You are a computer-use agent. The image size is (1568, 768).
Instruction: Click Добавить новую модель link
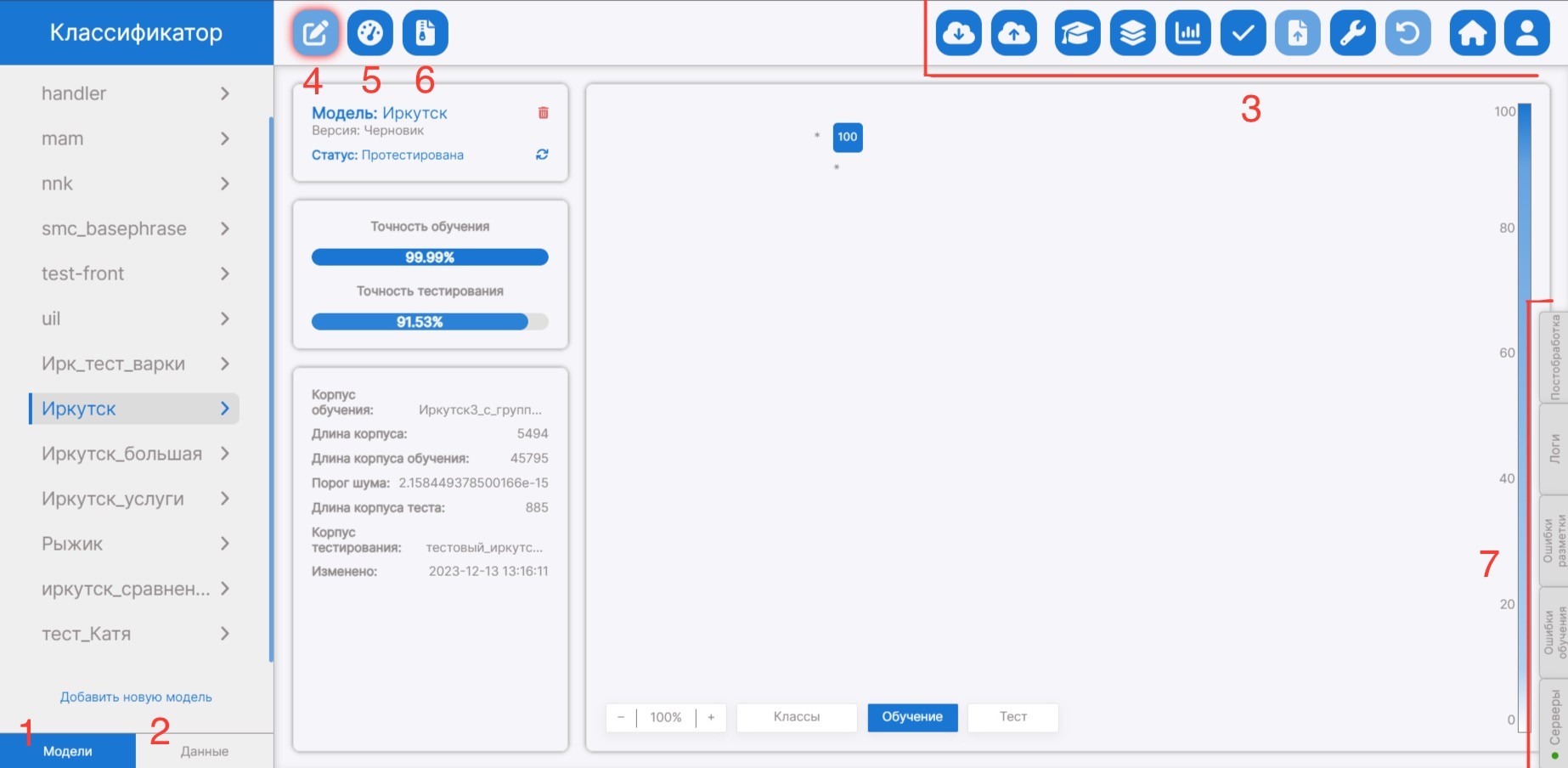[136, 697]
